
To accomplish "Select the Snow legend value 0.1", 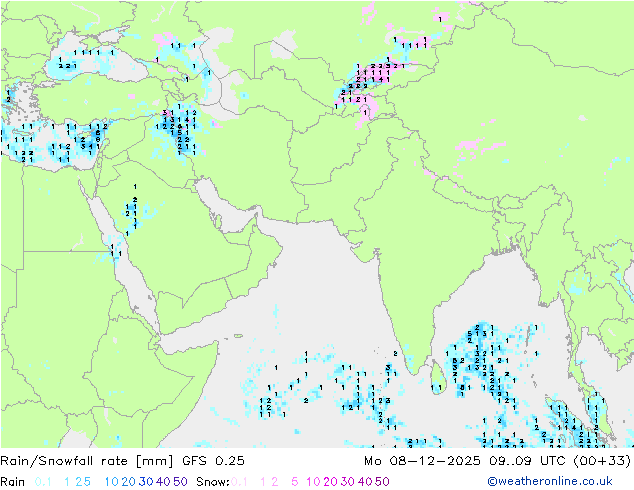I will (x=239, y=482).
